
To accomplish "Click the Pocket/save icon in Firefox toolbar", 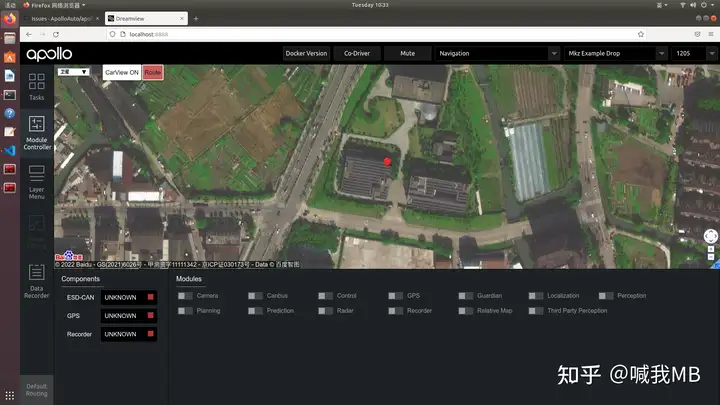I will (x=698, y=34).
